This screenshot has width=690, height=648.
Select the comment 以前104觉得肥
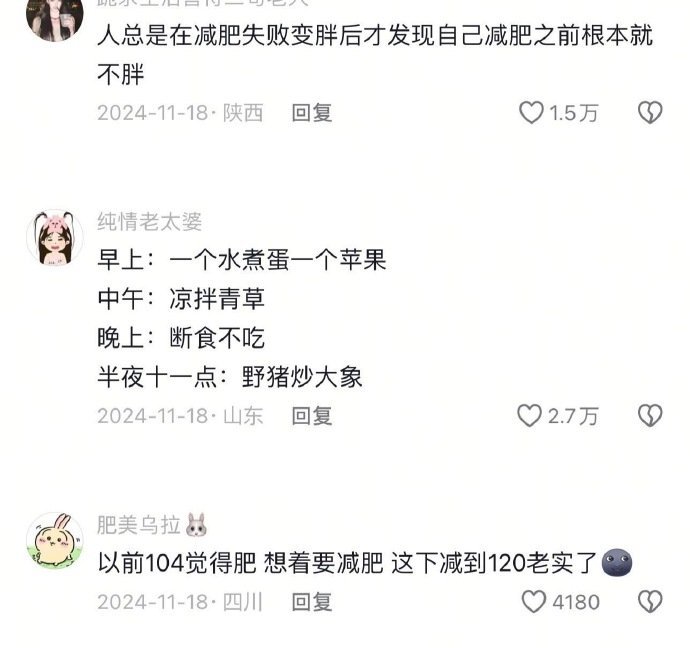point(365,563)
